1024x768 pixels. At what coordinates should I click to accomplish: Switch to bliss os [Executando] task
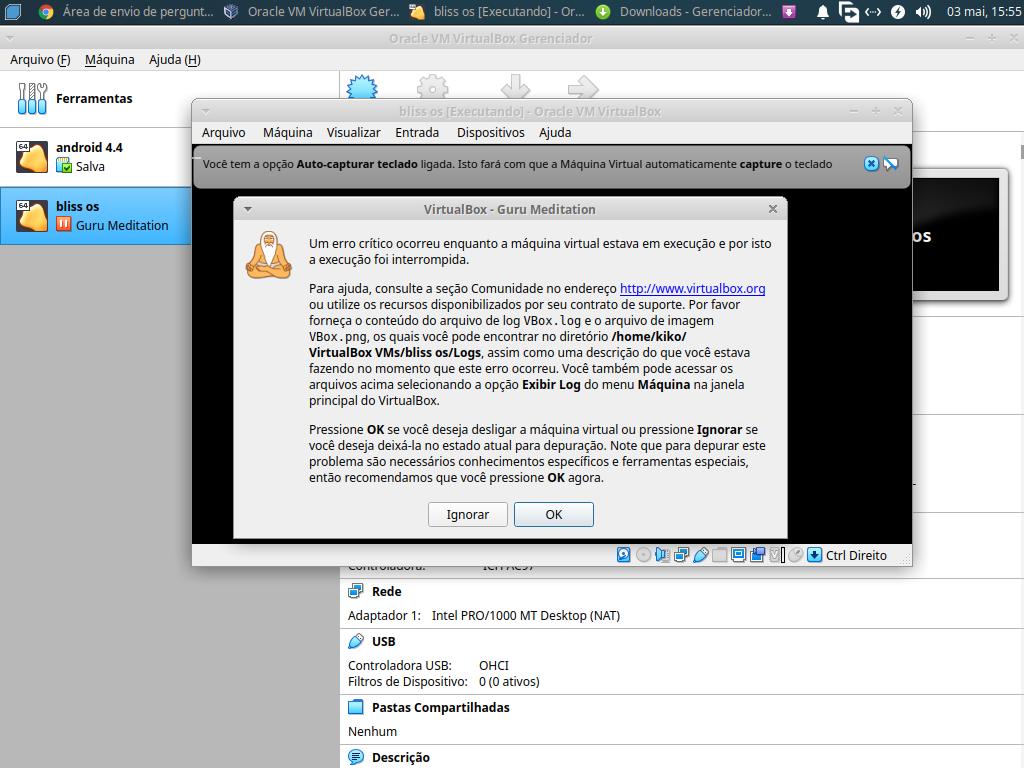click(498, 12)
